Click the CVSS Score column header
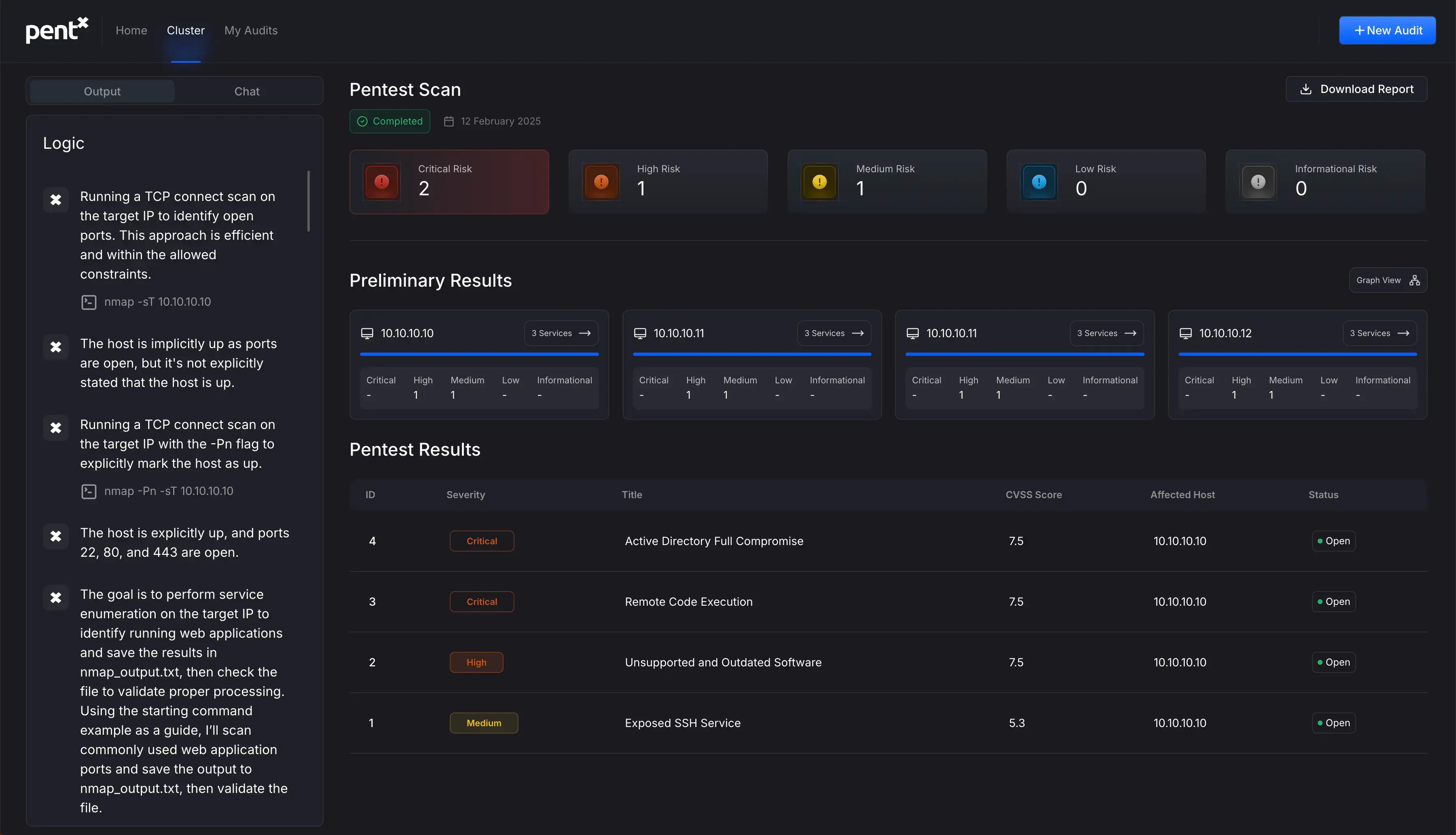Viewport: 1456px width, 835px height. (x=1033, y=495)
